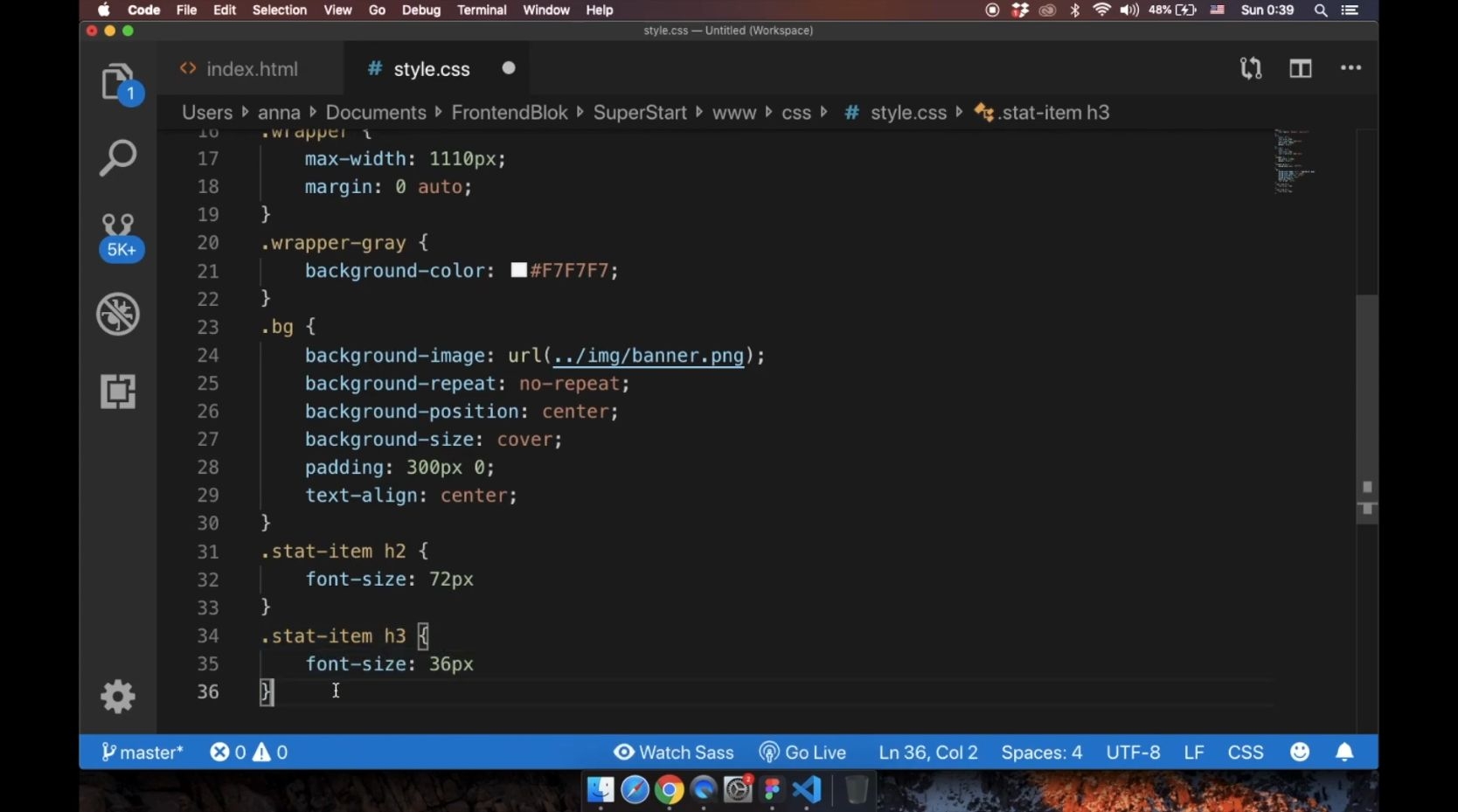Open Google Chrome from the Dock

(669, 790)
